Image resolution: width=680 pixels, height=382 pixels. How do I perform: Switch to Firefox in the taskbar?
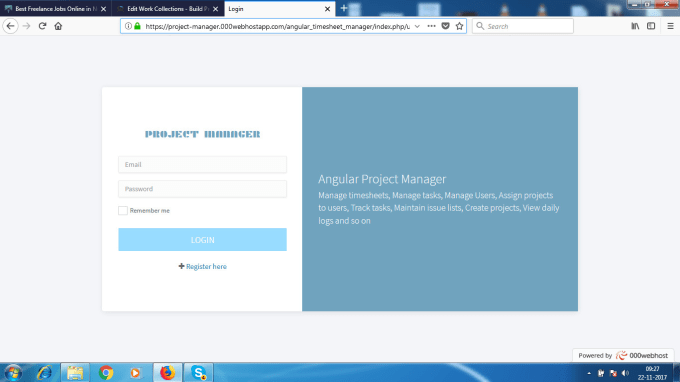[167, 372]
